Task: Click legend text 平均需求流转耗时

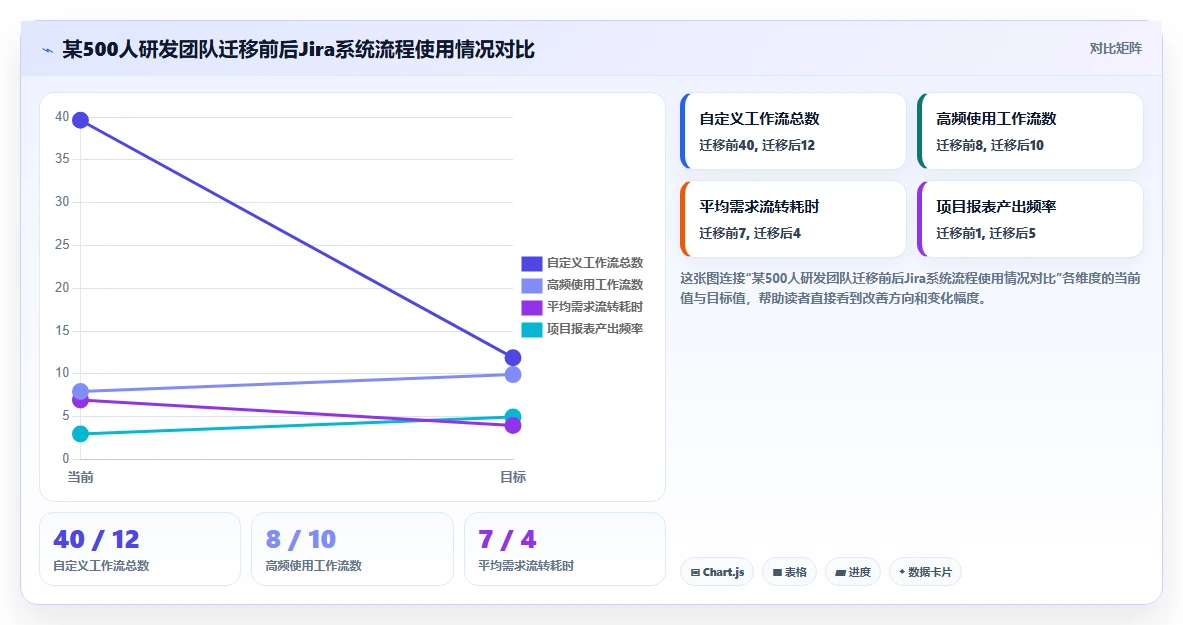Action: tap(595, 306)
